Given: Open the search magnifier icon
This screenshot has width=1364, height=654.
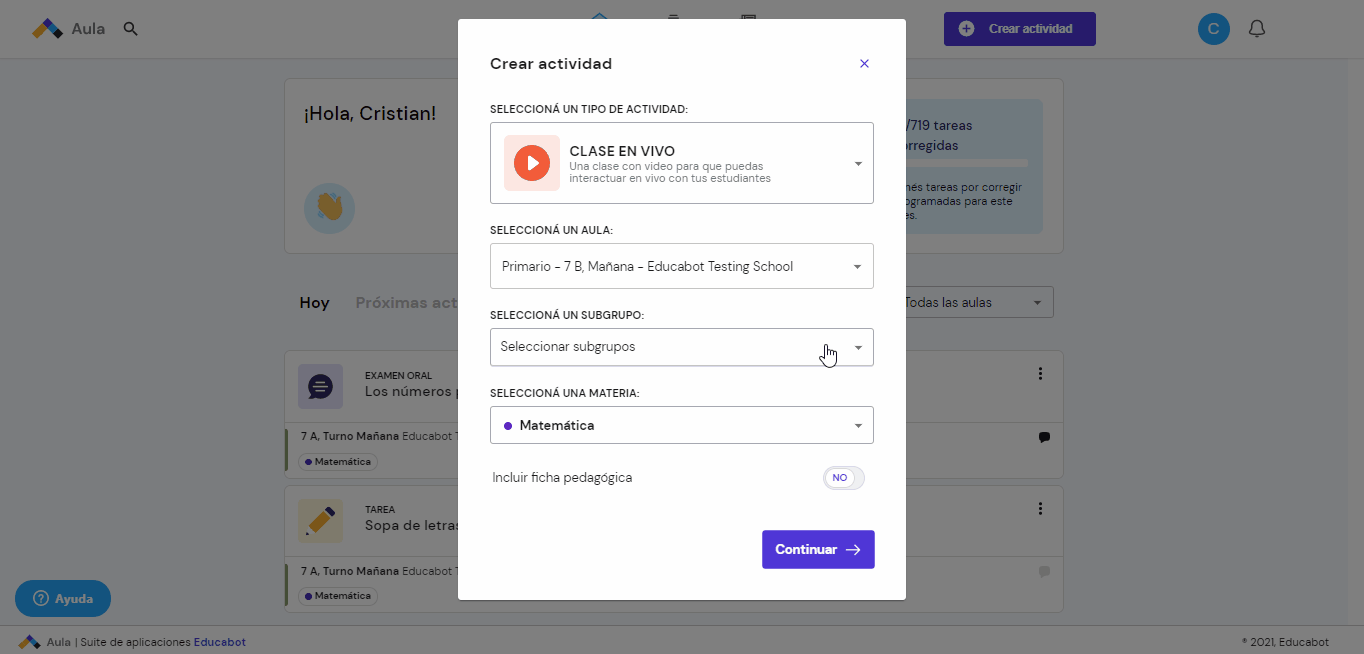Looking at the screenshot, I should 130,29.
